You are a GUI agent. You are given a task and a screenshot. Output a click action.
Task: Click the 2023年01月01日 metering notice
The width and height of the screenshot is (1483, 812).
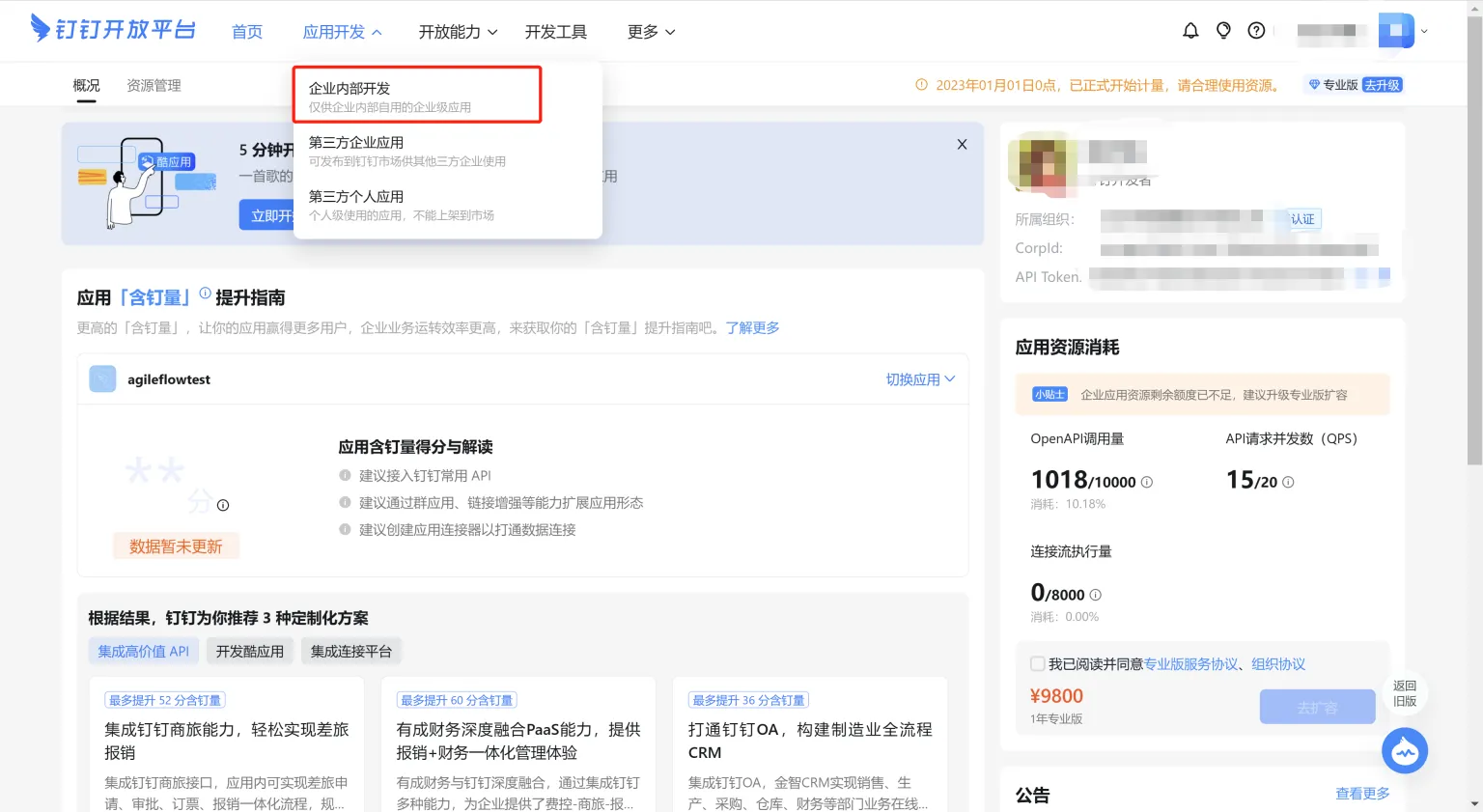coord(1099,85)
